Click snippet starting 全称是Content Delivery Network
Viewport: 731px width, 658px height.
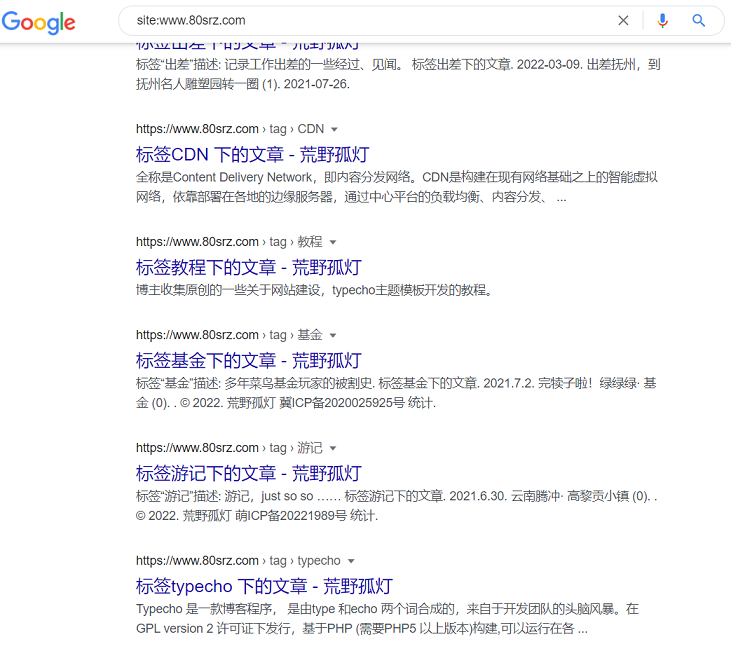coord(397,187)
